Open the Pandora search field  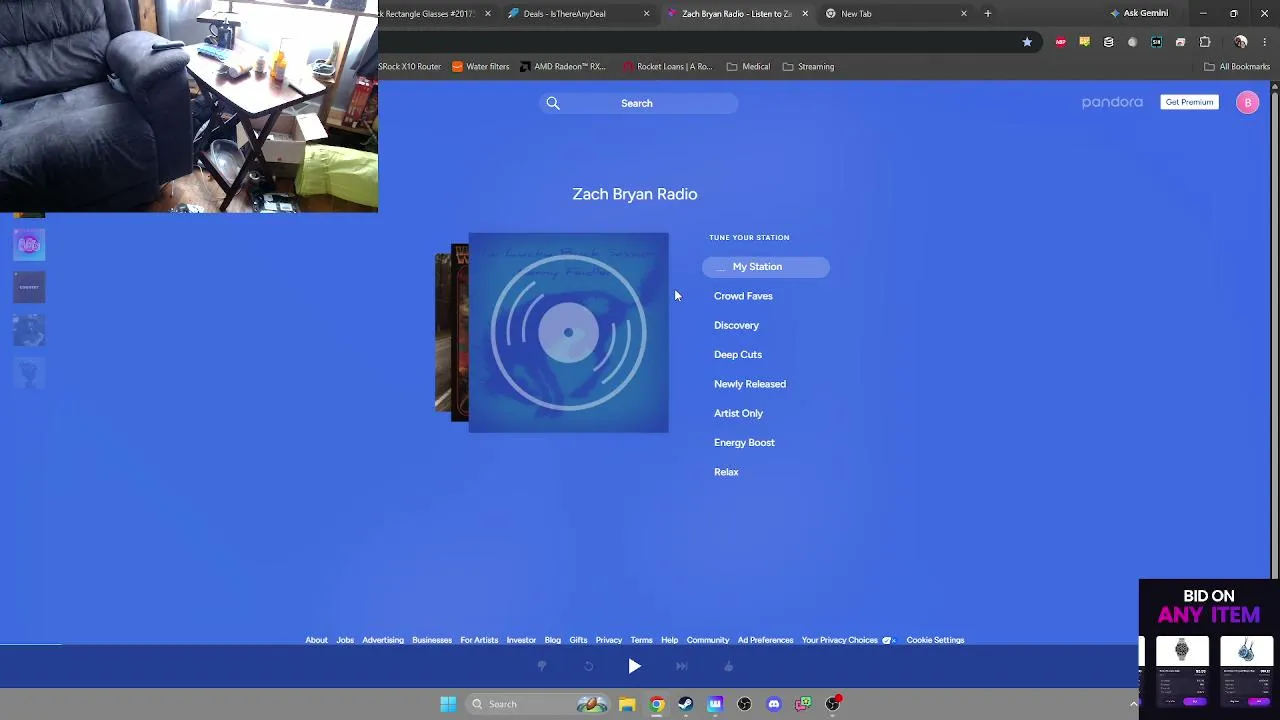638,103
